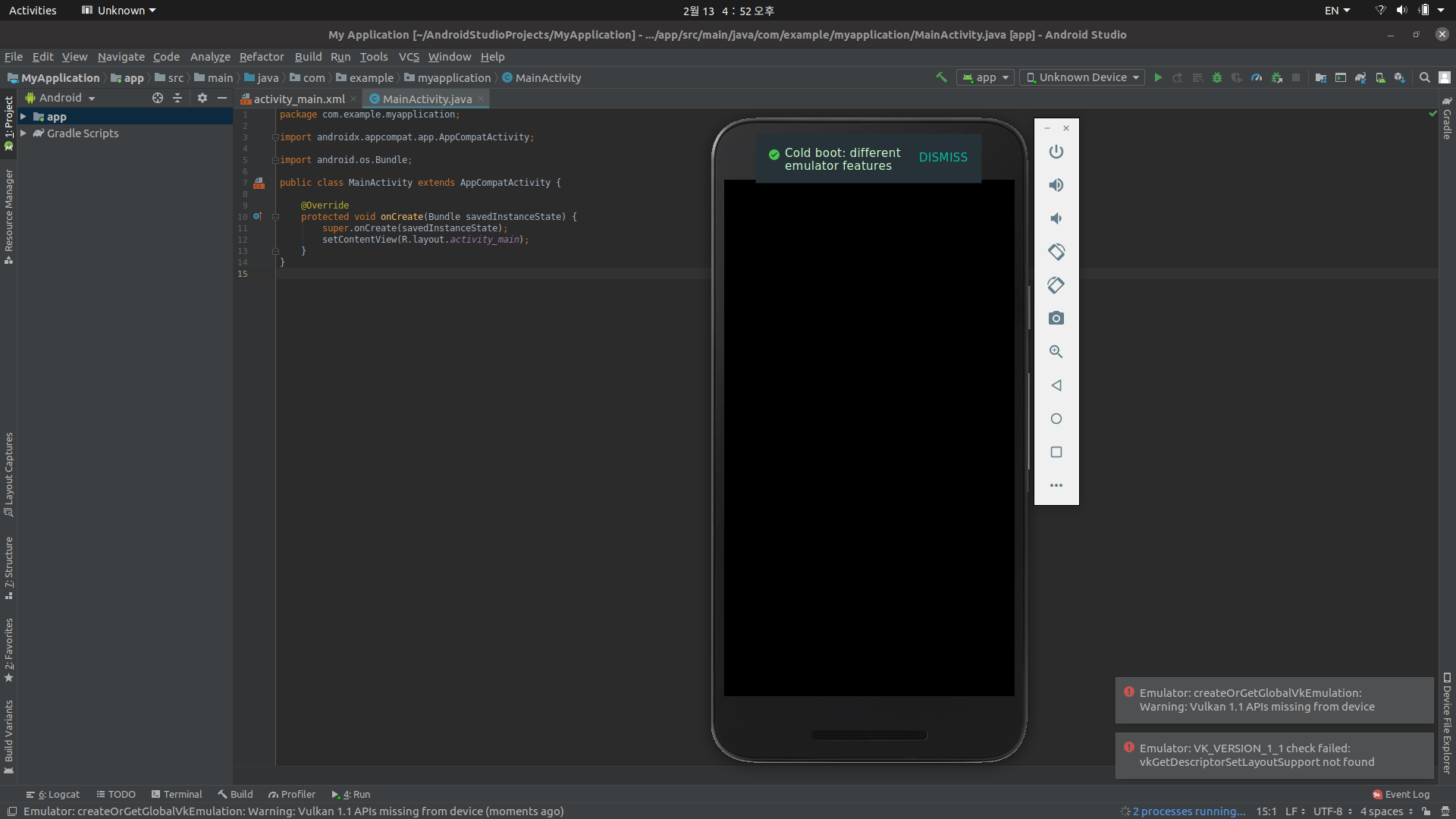
Task: Rotate emulator left with upper rotate icon
Action: pyautogui.click(x=1056, y=252)
